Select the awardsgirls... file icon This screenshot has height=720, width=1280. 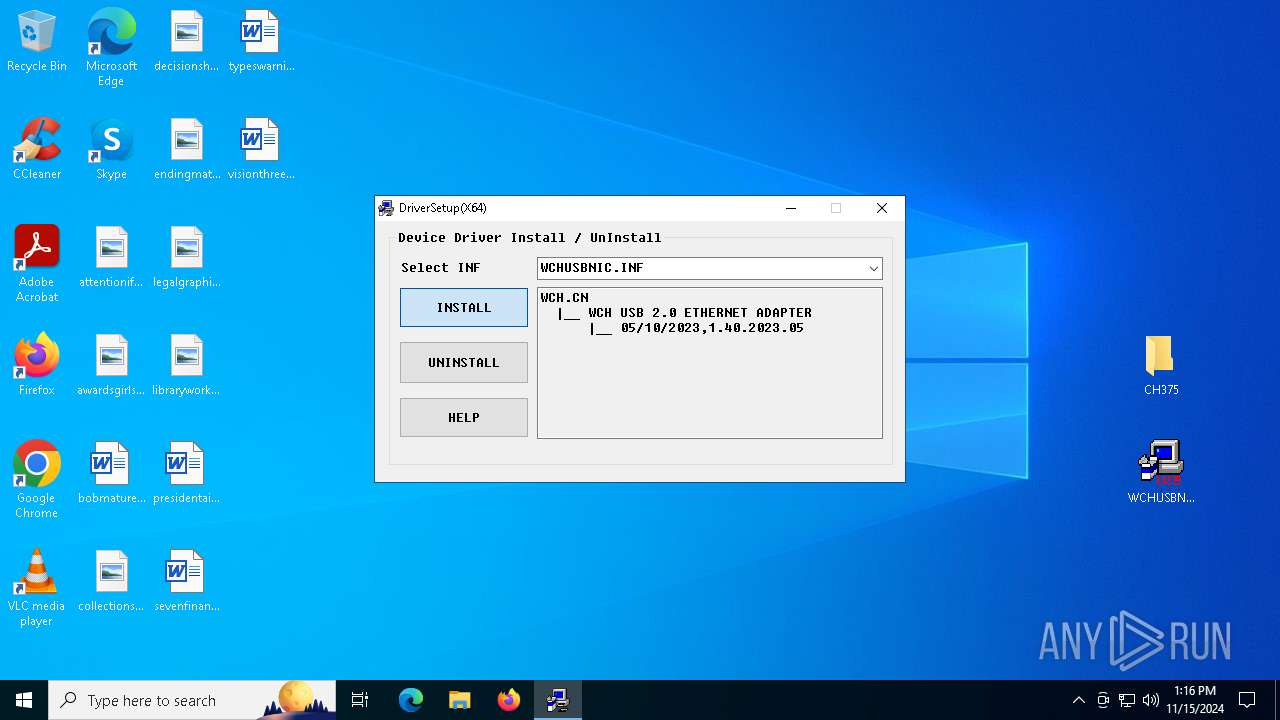pos(111,366)
